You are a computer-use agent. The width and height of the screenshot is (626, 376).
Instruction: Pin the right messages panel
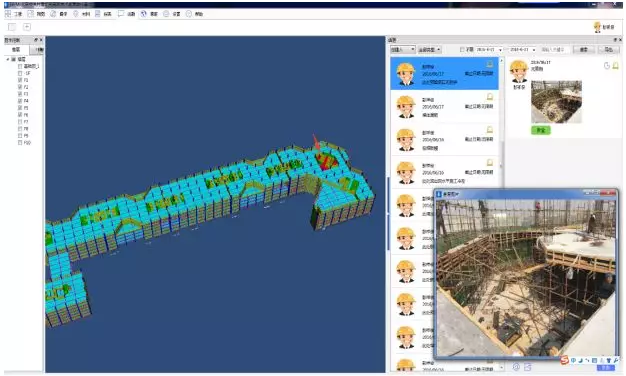click(615, 40)
